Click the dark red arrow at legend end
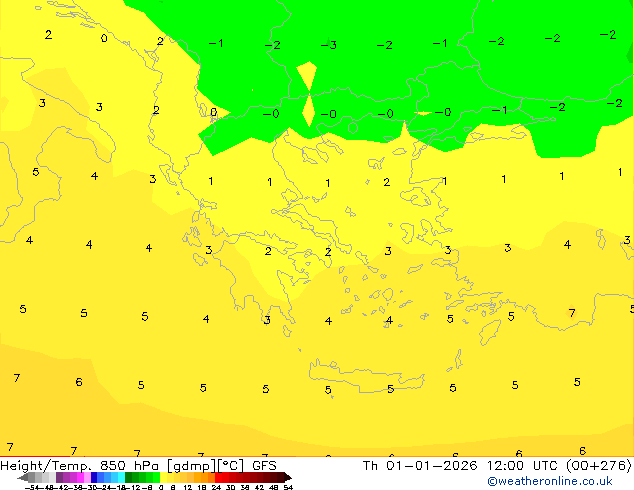 click(x=288, y=477)
